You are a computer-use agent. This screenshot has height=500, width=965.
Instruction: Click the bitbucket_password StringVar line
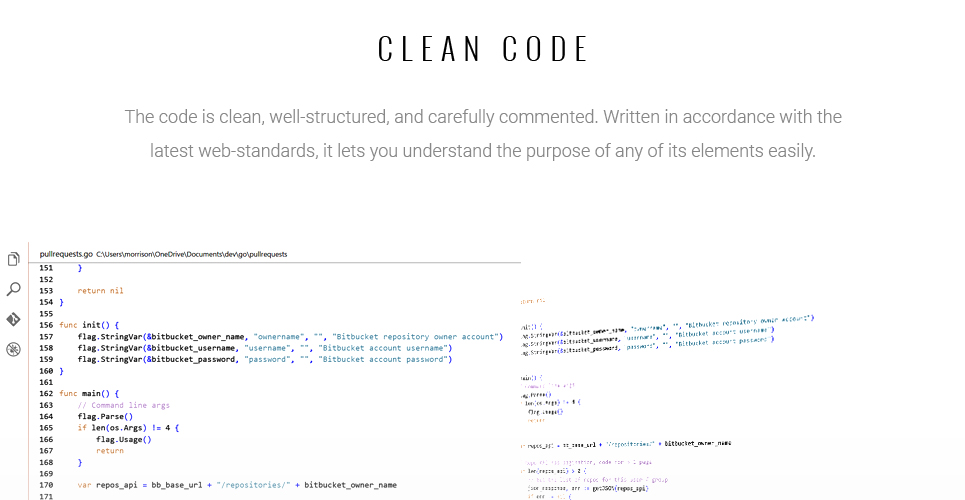pos(265,360)
